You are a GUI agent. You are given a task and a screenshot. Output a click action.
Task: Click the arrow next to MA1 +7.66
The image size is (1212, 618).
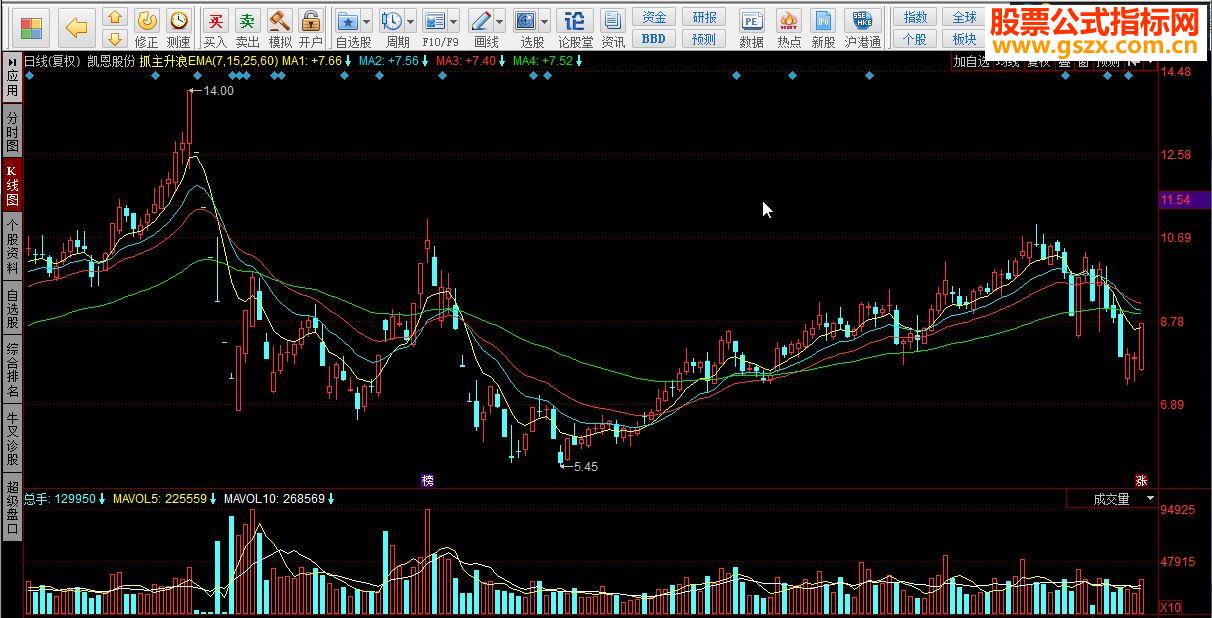click(349, 61)
